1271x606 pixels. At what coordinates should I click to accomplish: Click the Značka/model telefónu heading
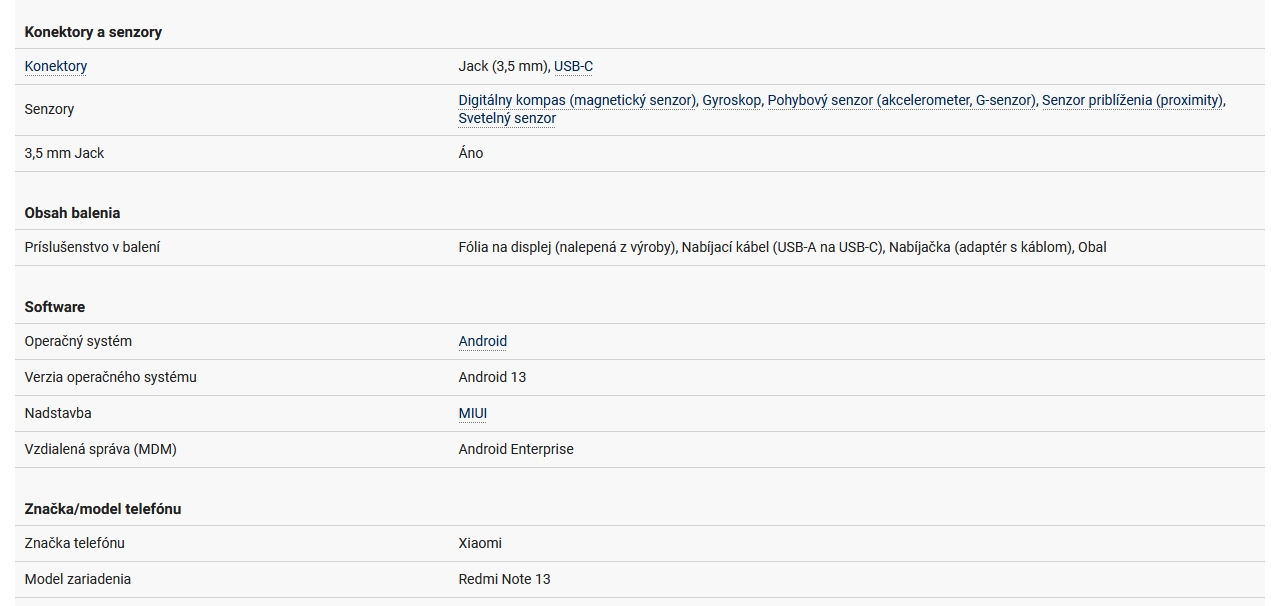click(103, 509)
